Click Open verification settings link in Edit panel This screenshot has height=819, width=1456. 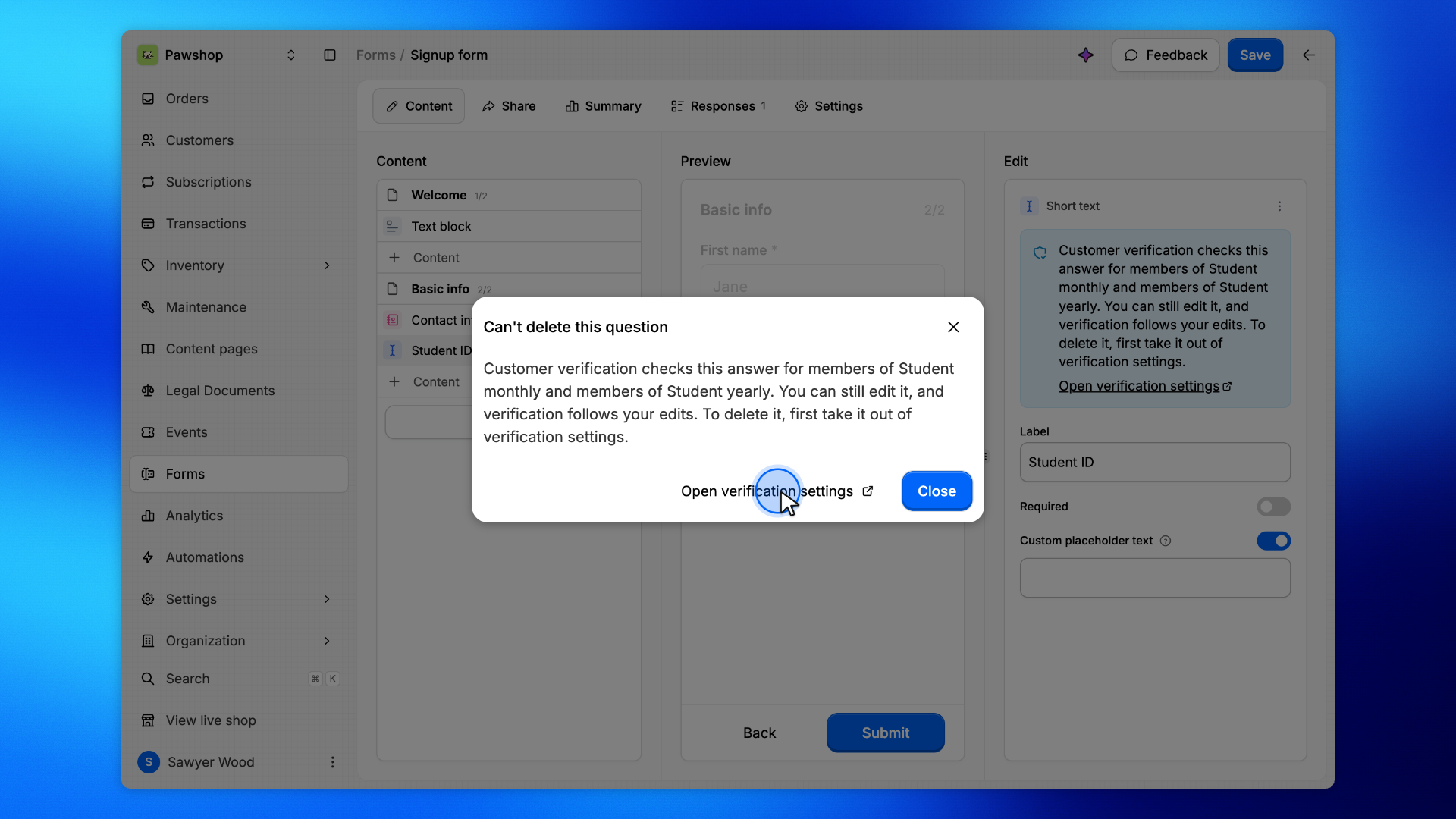1145,386
